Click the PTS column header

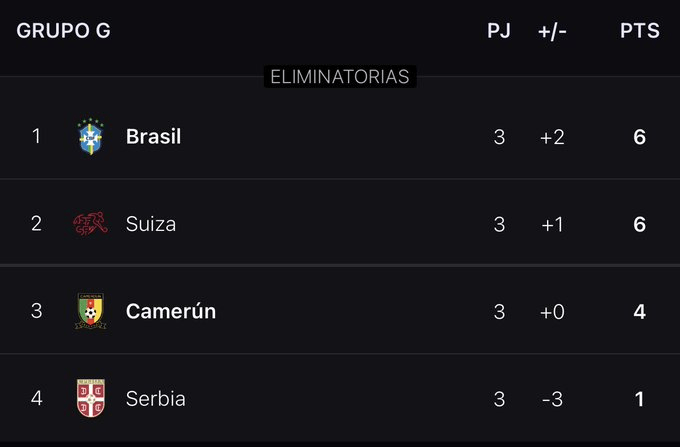tap(640, 31)
